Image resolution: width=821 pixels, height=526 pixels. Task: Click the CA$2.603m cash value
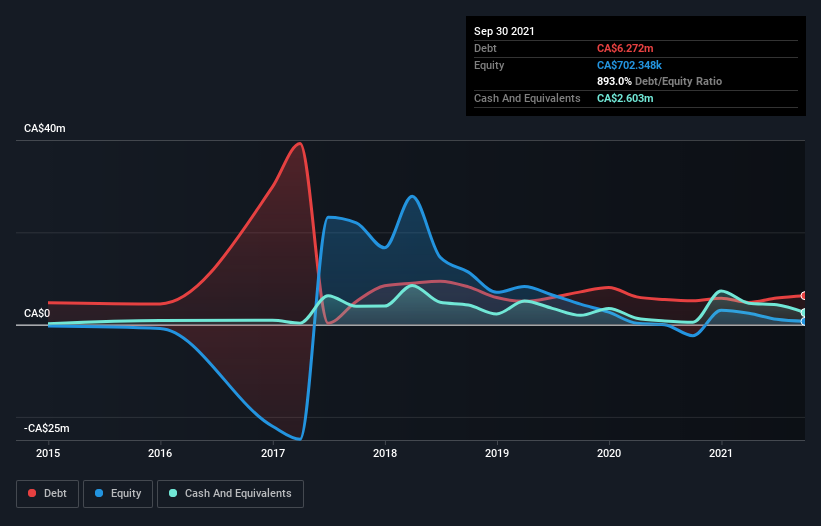click(x=625, y=98)
